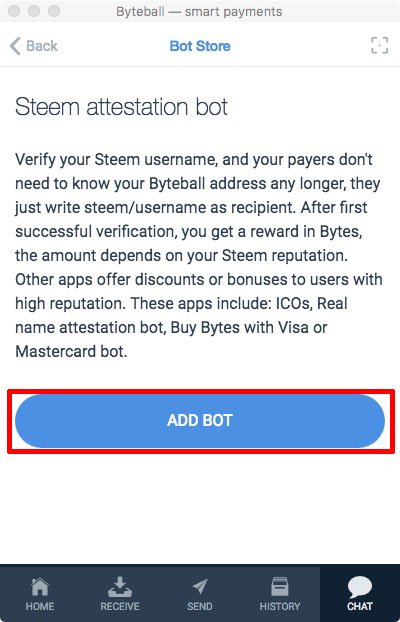This screenshot has height=622, width=400.
Task: Click the house icon in bottom bar
Action: coord(40,587)
